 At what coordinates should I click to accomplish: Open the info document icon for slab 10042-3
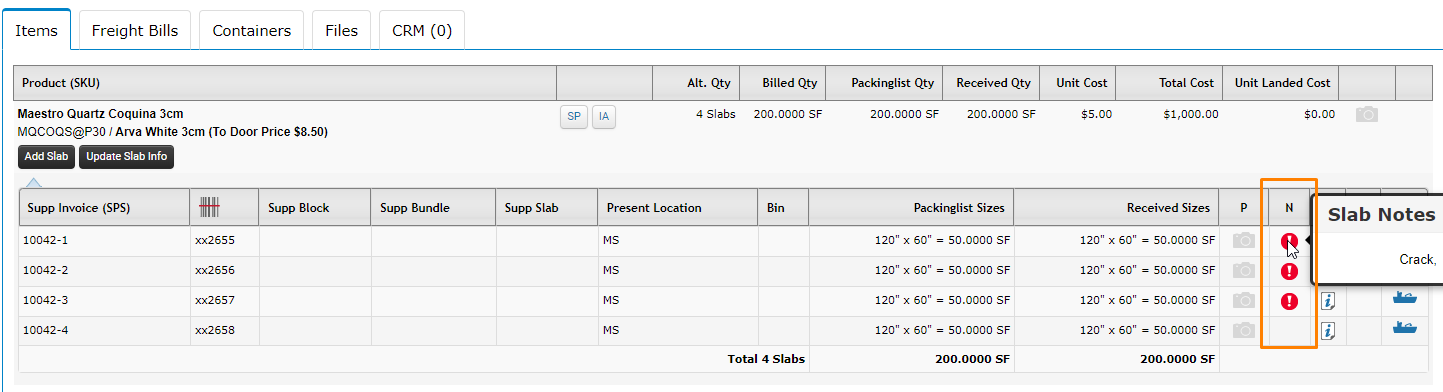[x=1328, y=301]
